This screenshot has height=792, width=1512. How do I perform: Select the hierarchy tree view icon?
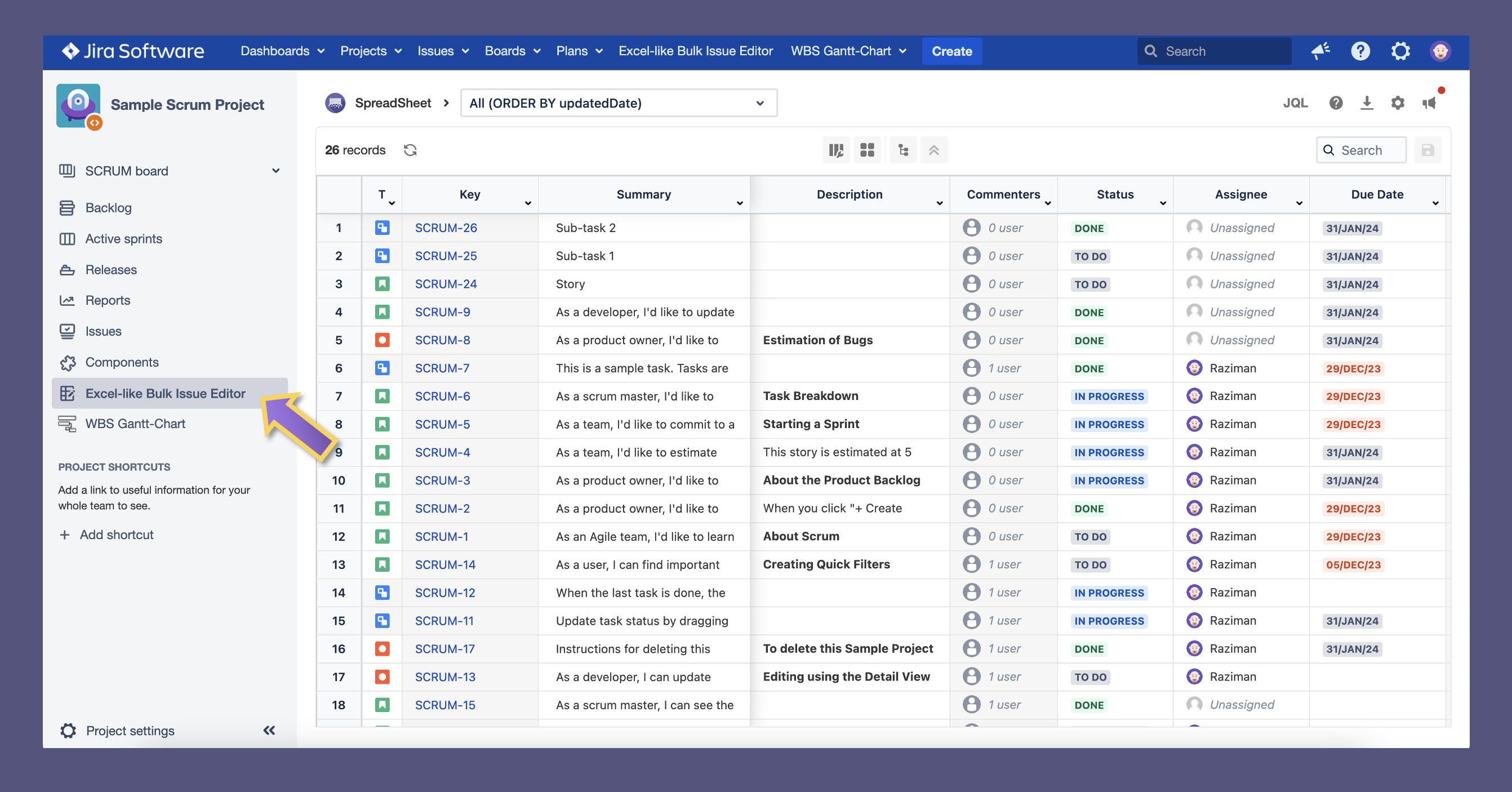pos(902,150)
